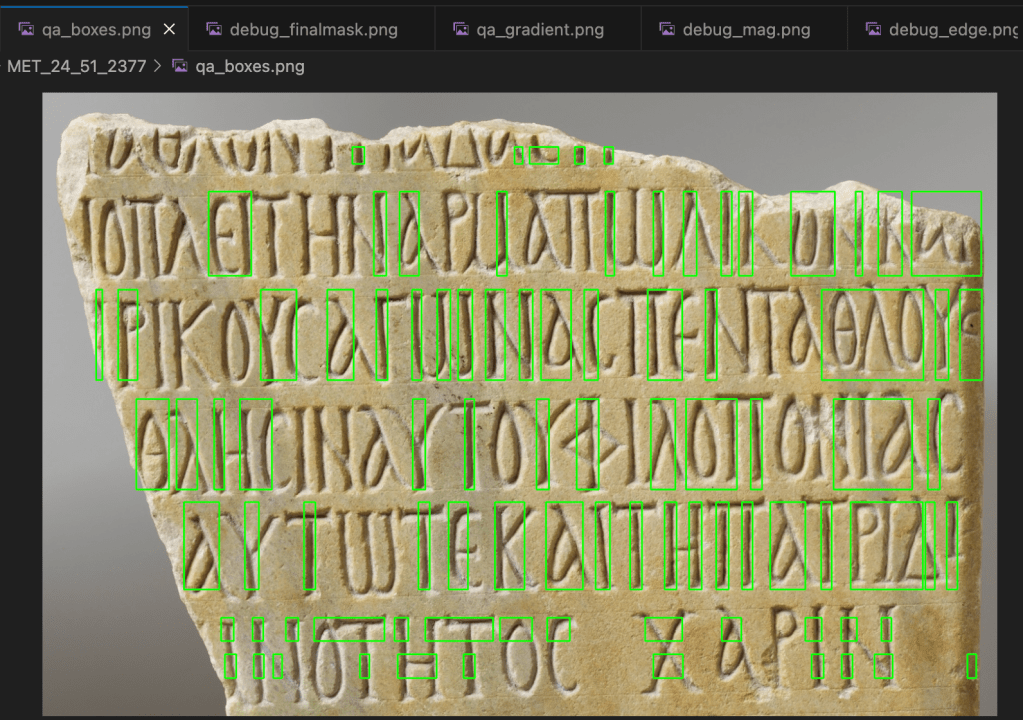The height and width of the screenshot is (720, 1023).
Task: Click the image file icon on qa_boxes.png tab
Action: click(26, 29)
